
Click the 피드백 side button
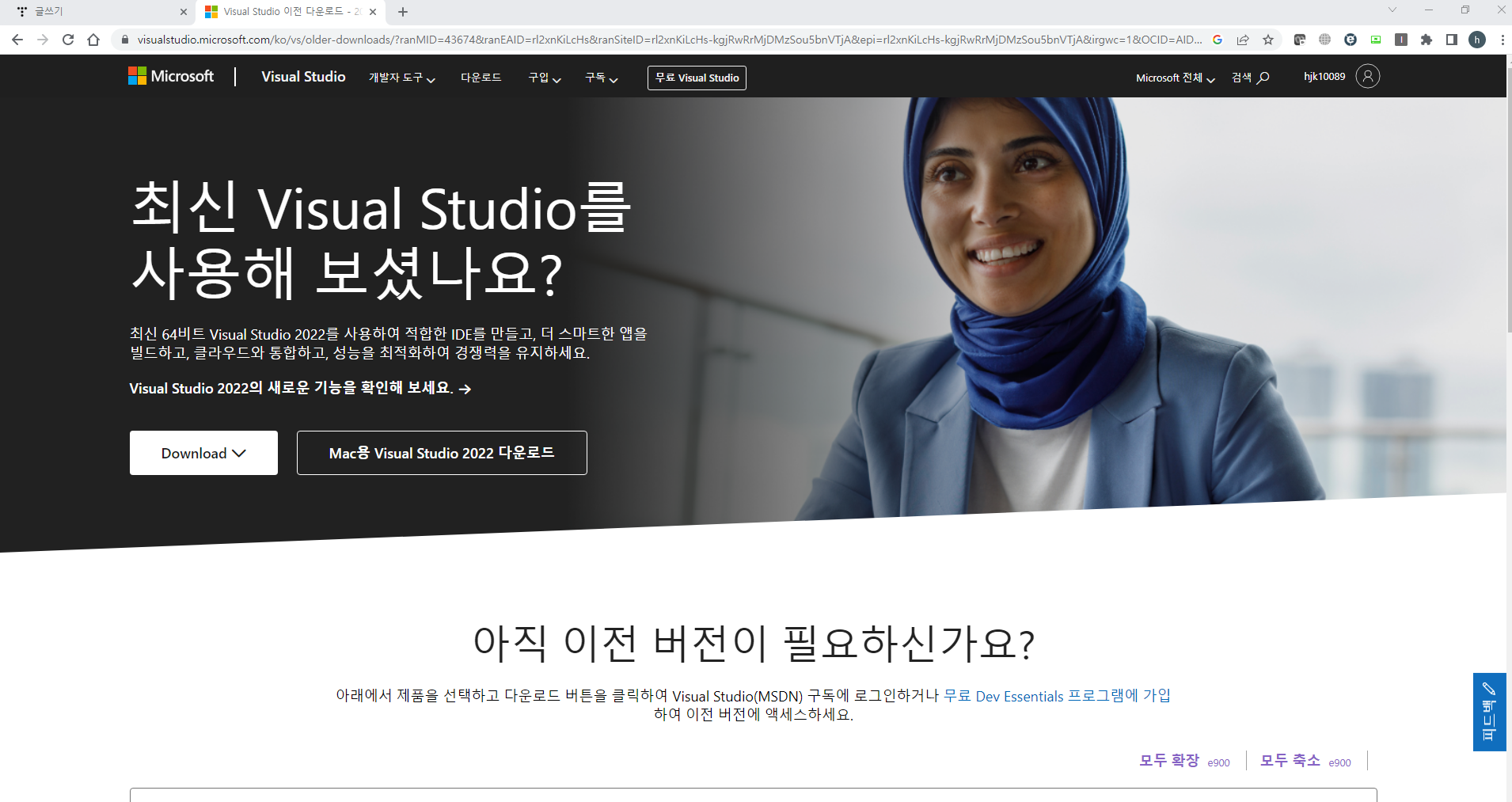1489,712
